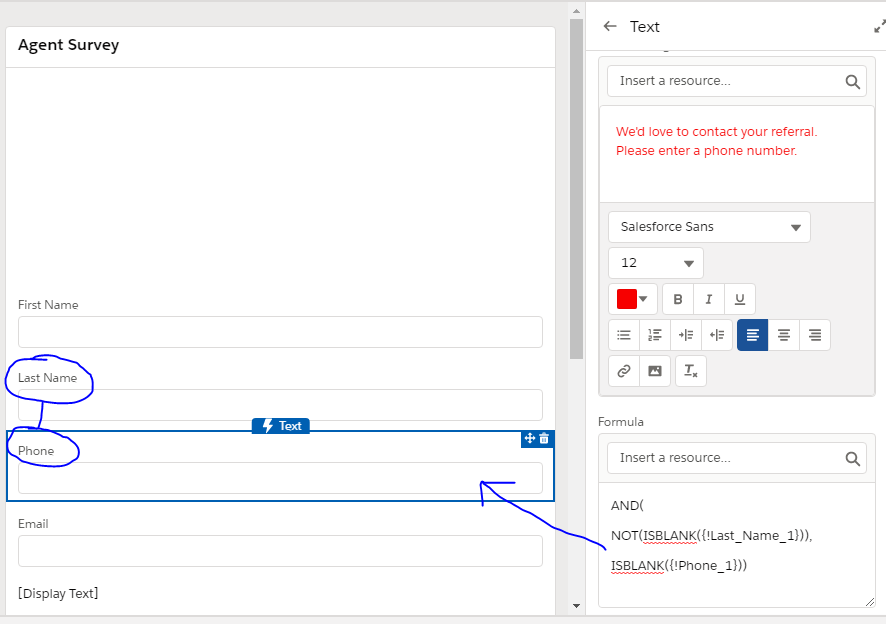The width and height of the screenshot is (886, 624).
Task: Center-align the error message text
Action: [784, 335]
